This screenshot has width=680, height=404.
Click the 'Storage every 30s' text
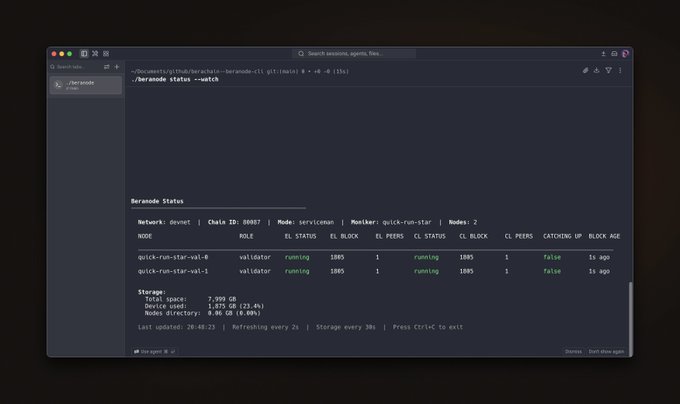coord(346,327)
